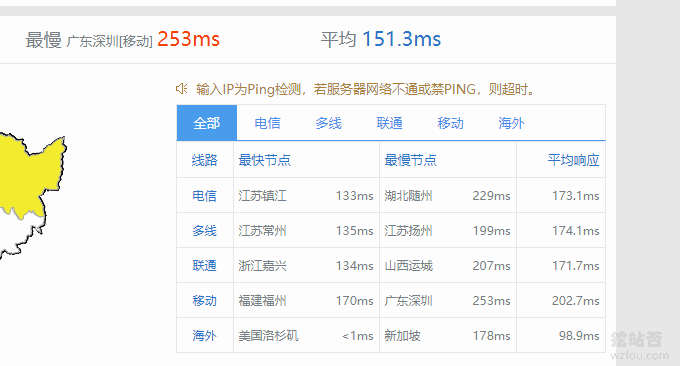Click the 最慢节点 column header
Image resolution: width=680 pixels, height=366 pixels.
point(410,160)
